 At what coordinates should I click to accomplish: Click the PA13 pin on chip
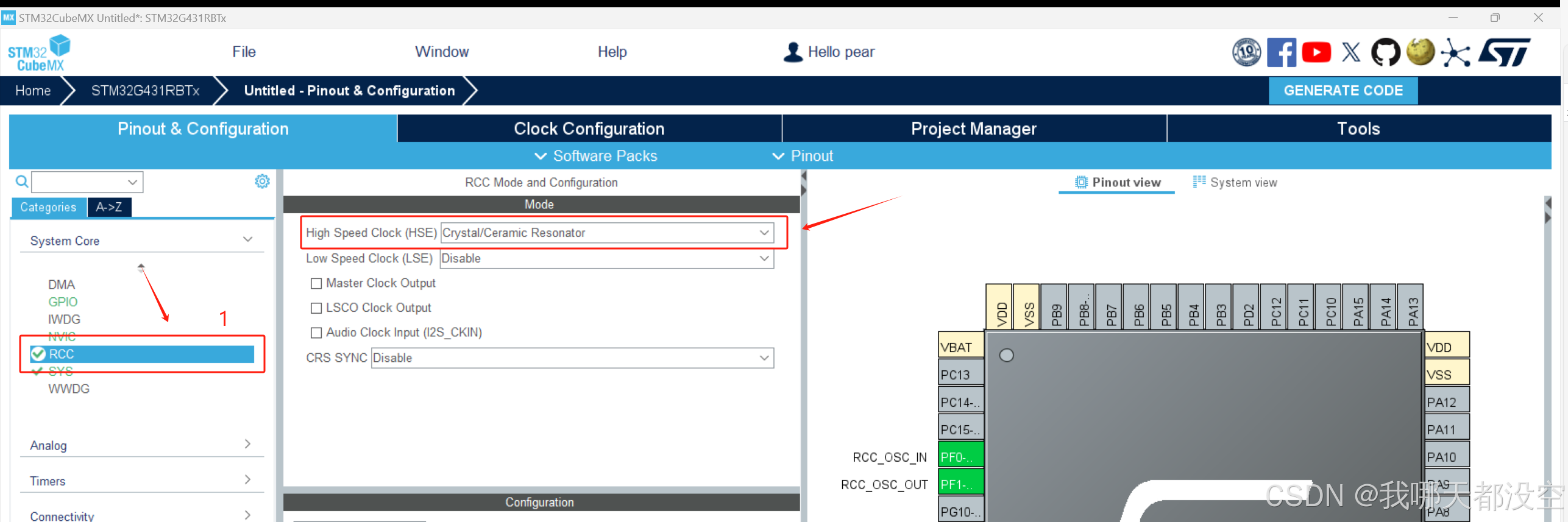pyautogui.click(x=1411, y=307)
